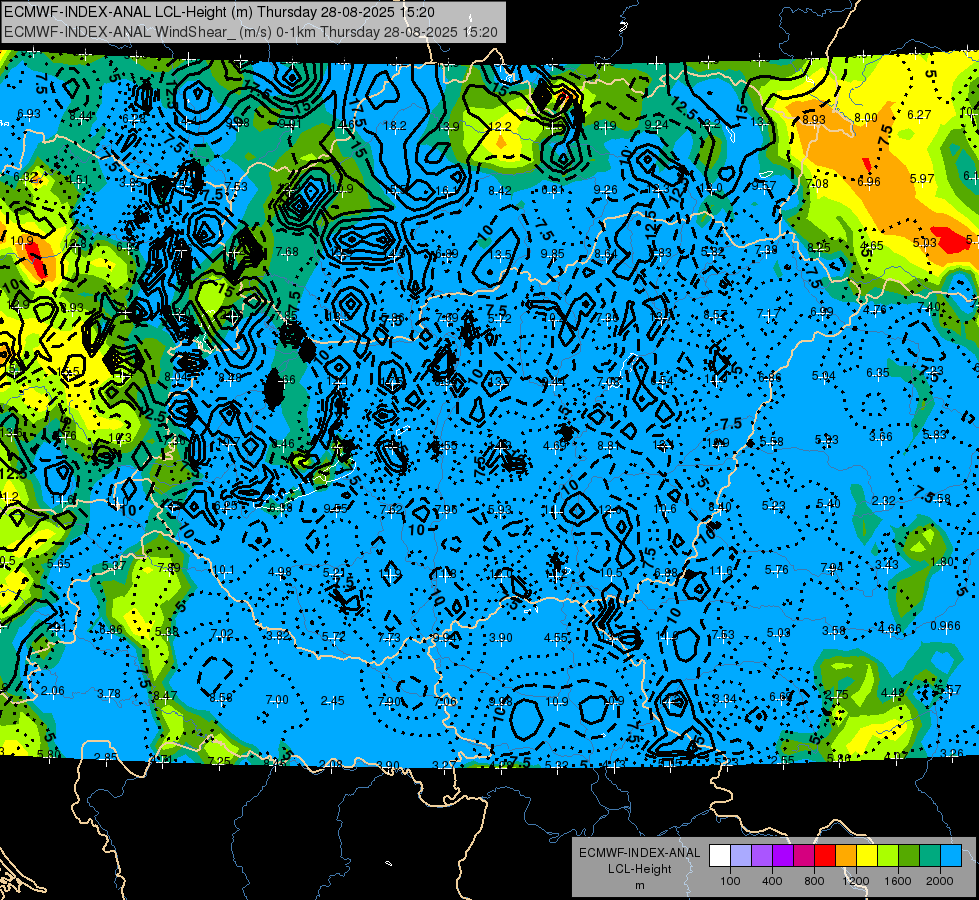The height and width of the screenshot is (900, 979).
Task: Click the grid value 8.25
Action: pos(819,248)
